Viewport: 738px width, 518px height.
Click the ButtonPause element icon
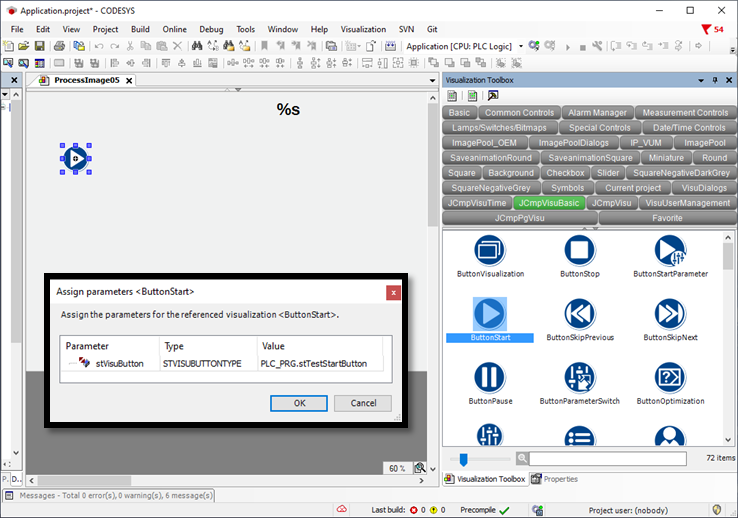click(489, 378)
